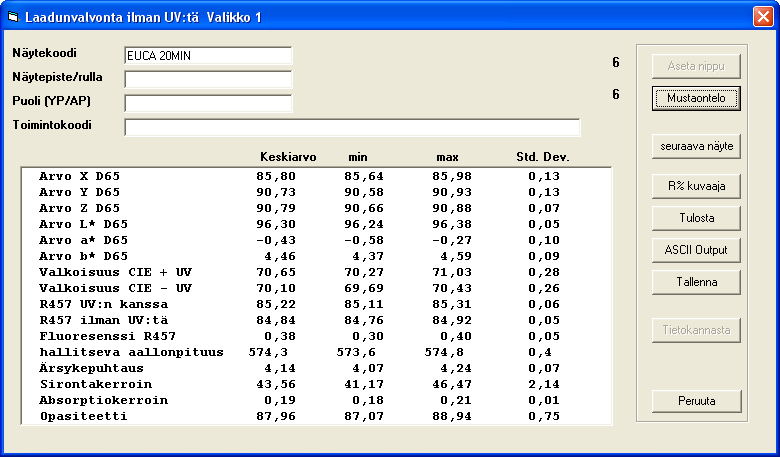Select the Absorptiokerroin row label
The width and height of the screenshot is (780, 457).
coord(103,400)
